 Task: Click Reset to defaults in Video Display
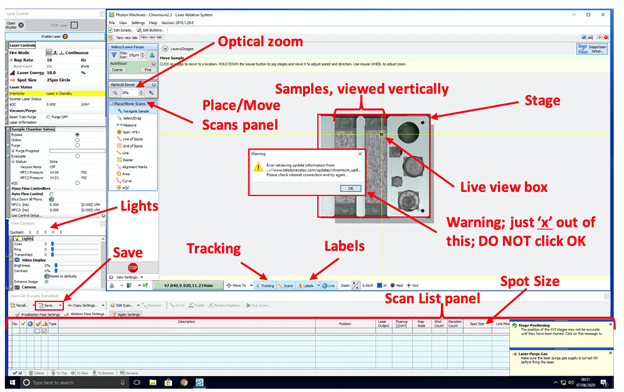point(60,276)
